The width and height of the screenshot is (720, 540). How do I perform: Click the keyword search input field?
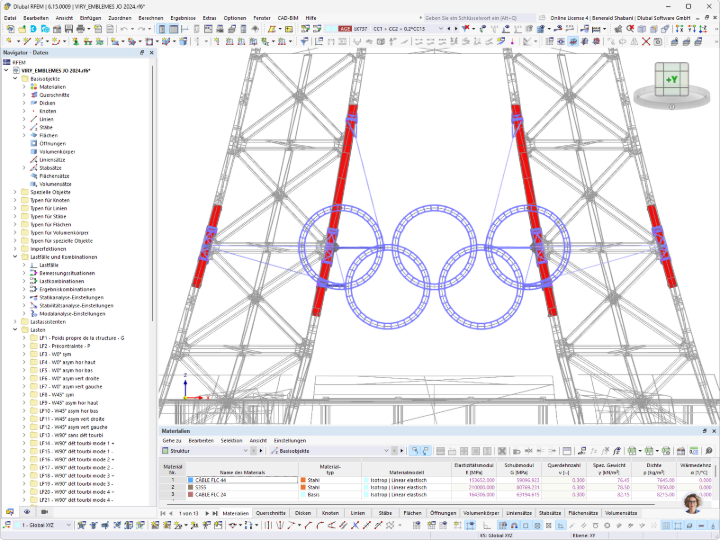(479, 18)
